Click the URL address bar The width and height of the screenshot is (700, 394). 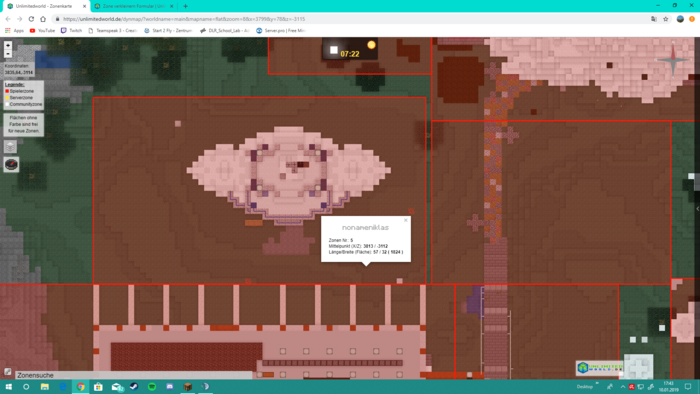pyautogui.click(x=348, y=19)
